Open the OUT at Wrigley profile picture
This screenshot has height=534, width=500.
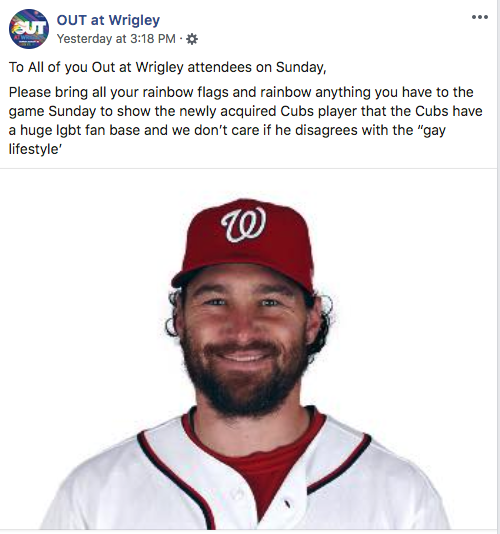[29, 29]
